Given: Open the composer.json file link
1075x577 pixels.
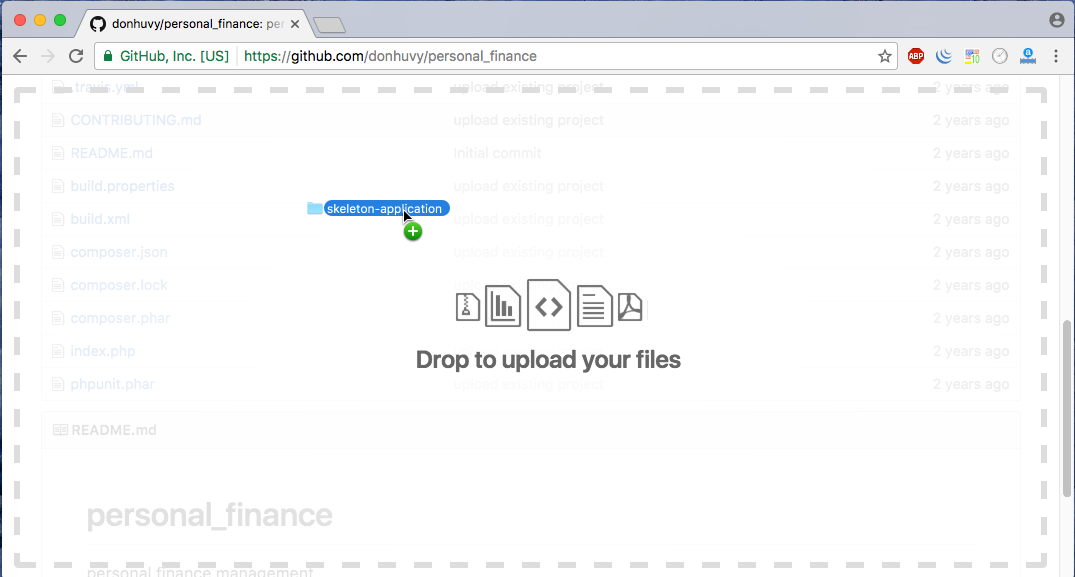Looking at the screenshot, I should click(119, 252).
